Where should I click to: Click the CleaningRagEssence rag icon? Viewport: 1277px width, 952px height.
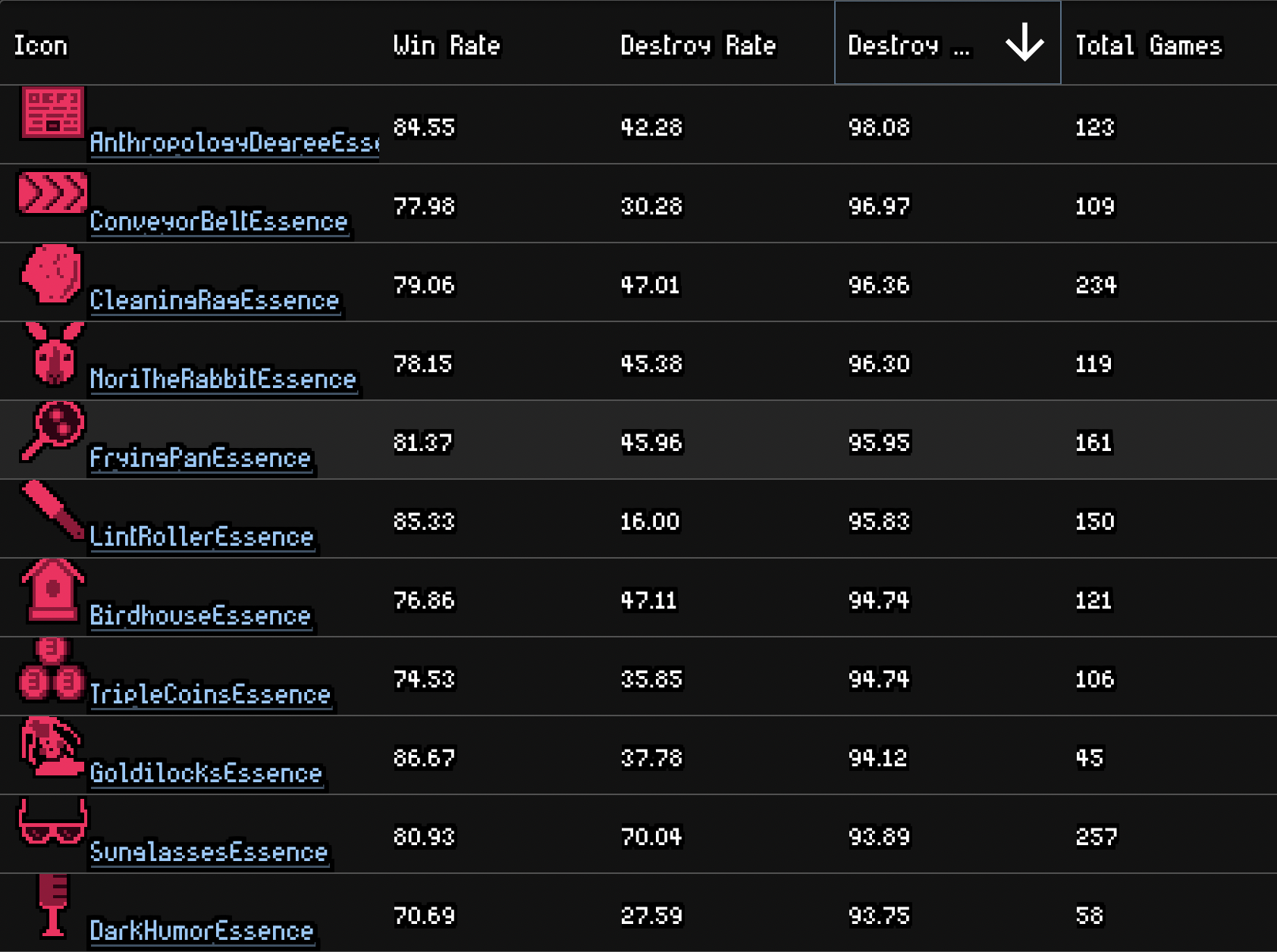[x=52, y=274]
